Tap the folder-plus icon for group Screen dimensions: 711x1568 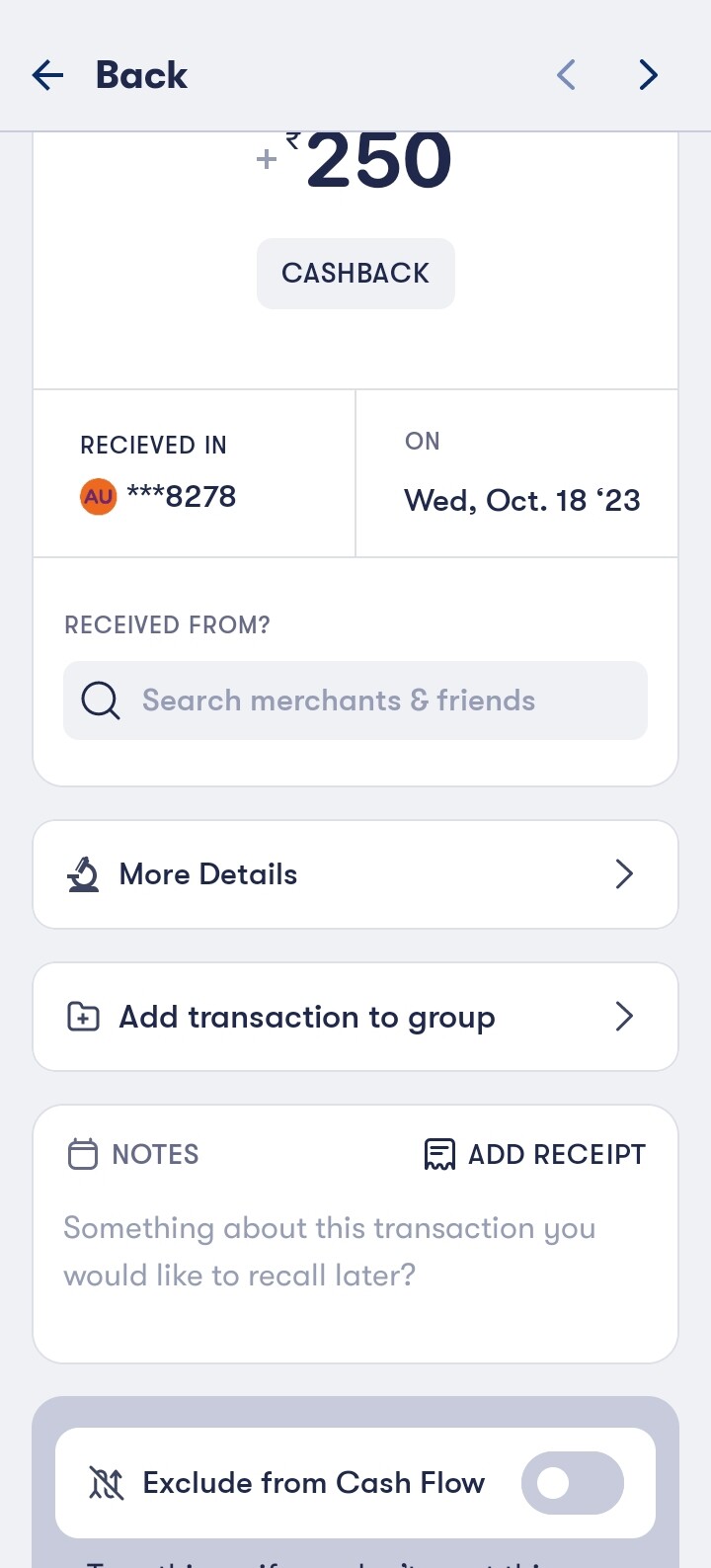(84, 1017)
